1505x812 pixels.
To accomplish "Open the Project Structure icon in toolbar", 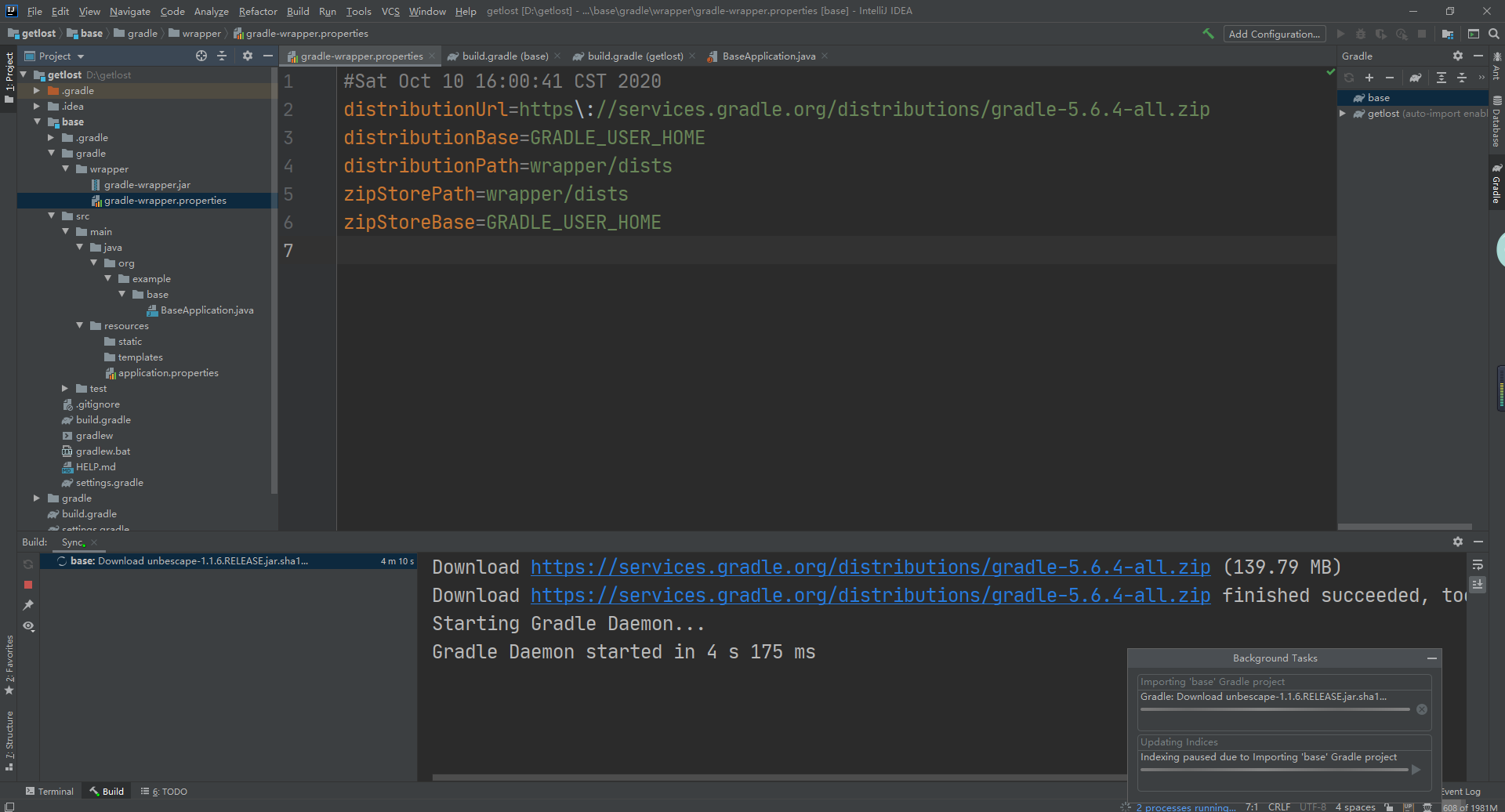I will coord(1448,34).
